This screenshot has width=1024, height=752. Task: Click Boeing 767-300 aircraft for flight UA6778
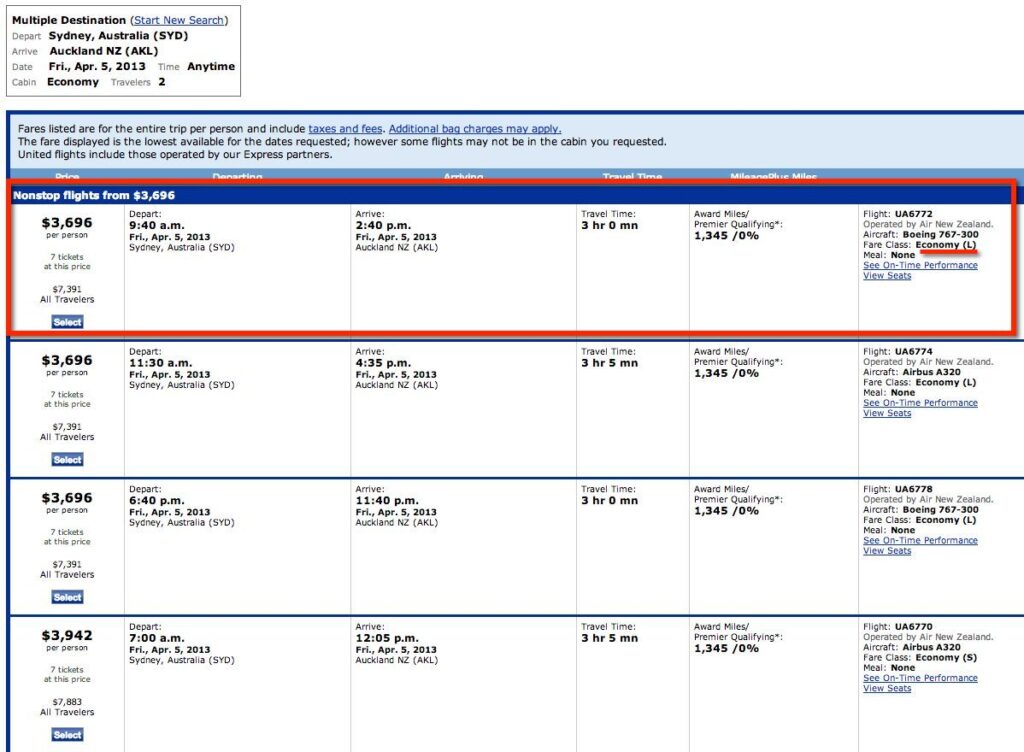tap(940, 509)
